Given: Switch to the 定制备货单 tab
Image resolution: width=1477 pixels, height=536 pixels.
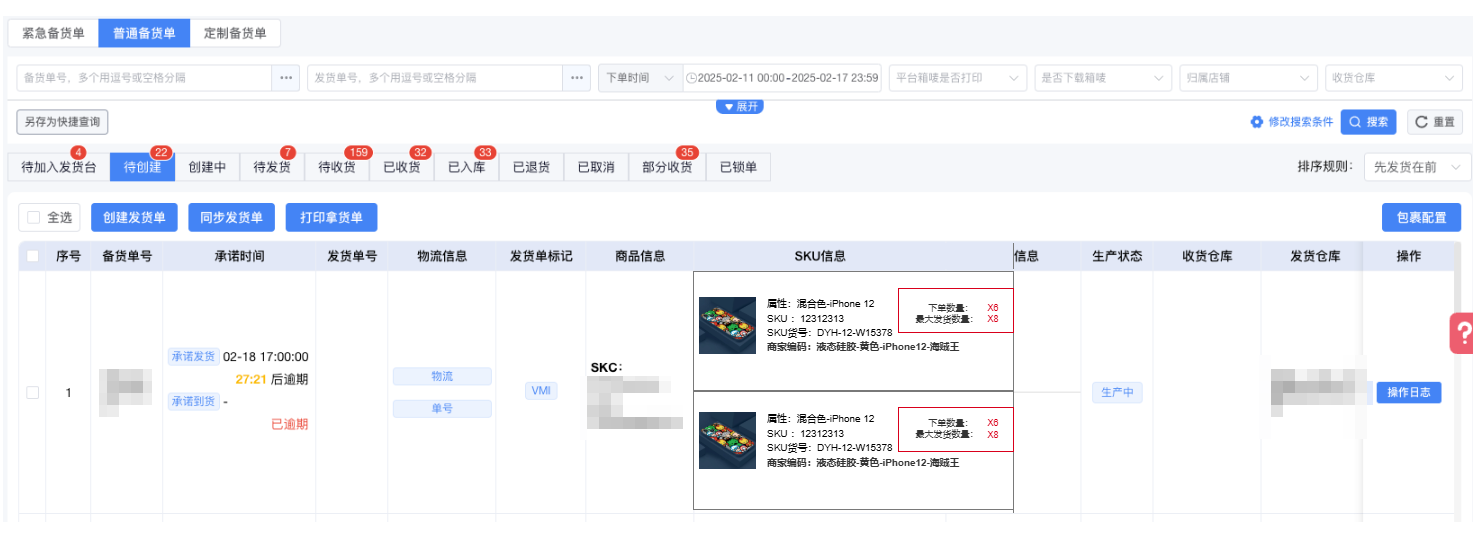Looking at the screenshot, I should tap(235, 33).
